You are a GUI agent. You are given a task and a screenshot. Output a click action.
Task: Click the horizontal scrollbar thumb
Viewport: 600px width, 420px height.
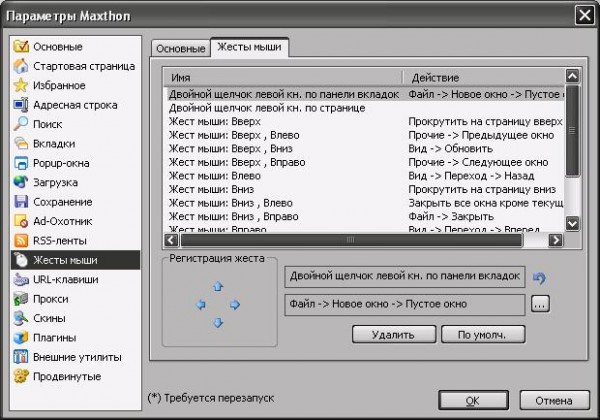click(351, 240)
